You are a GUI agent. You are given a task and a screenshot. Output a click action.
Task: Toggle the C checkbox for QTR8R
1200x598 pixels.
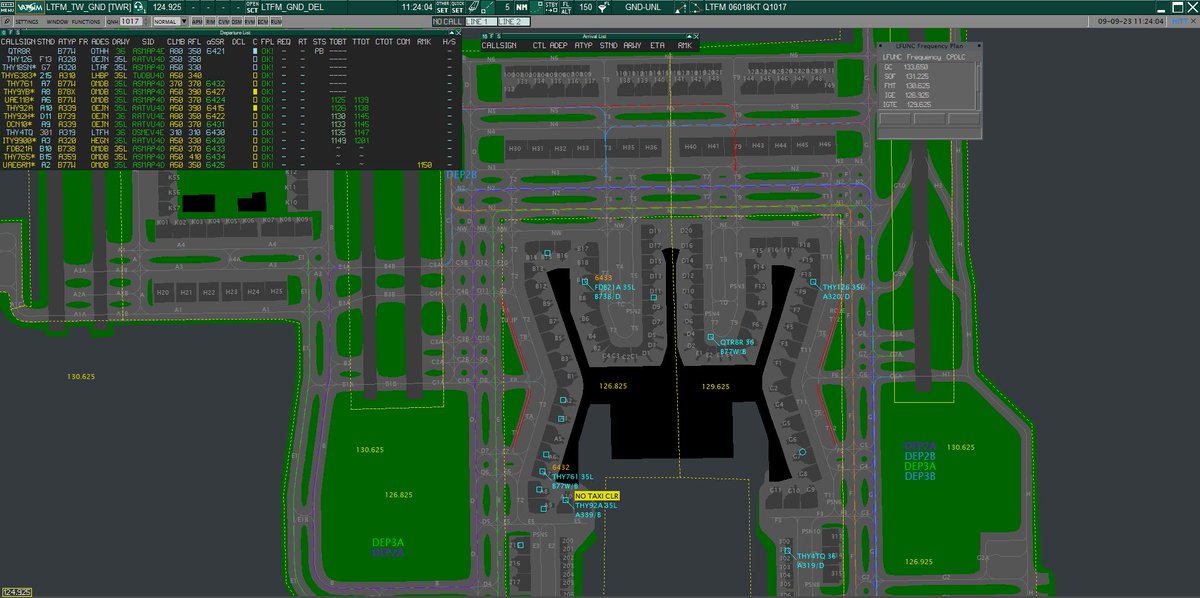254,50
